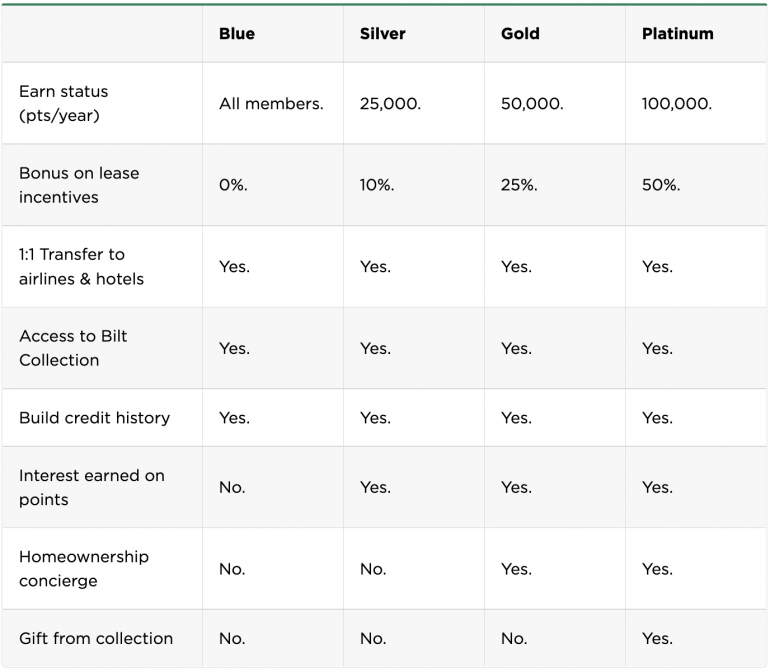Click the '50,000.' Gold points cell
Screen dimensions: 770x672
click(x=532, y=104)
